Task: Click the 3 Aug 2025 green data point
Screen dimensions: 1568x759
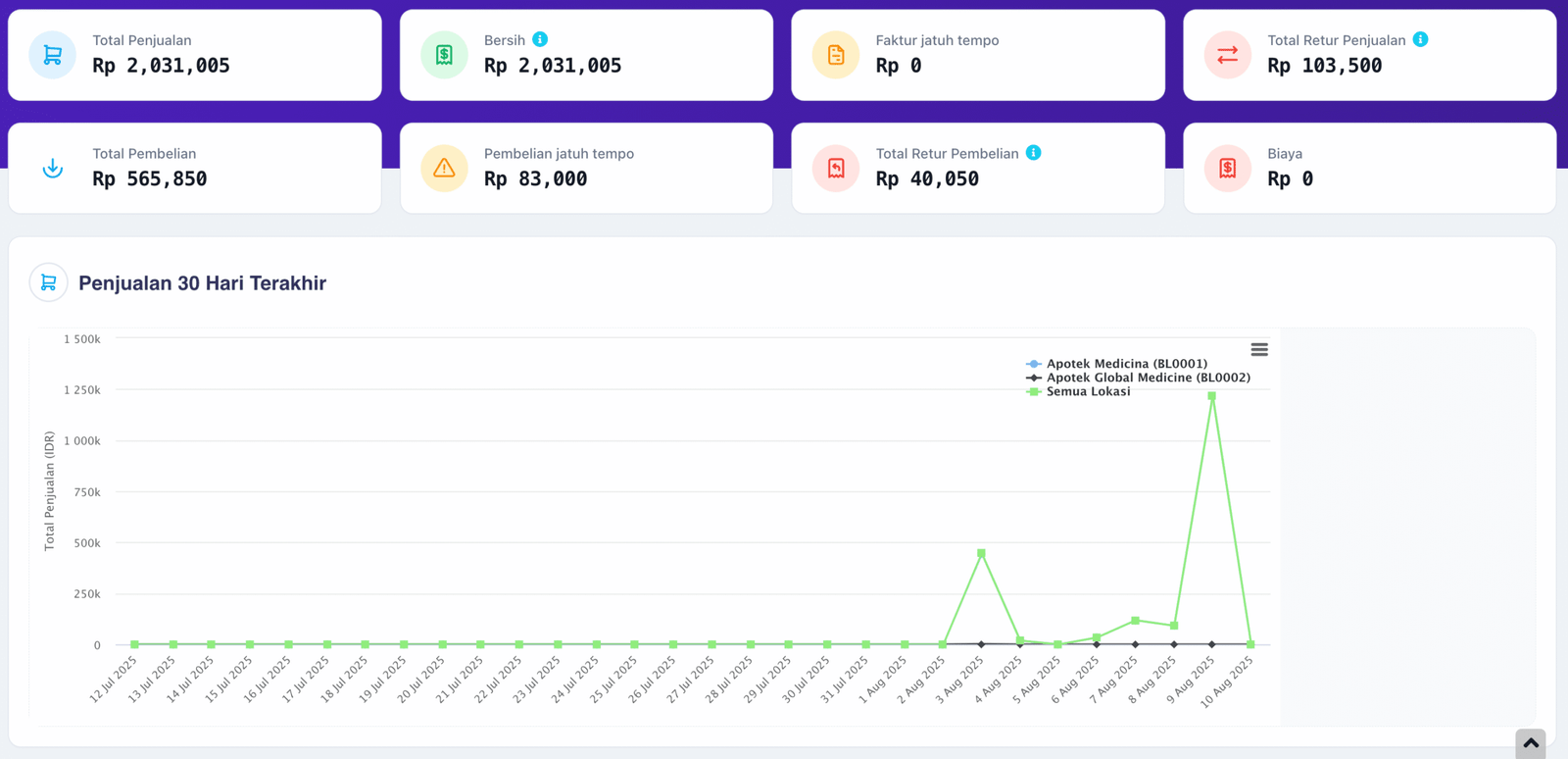Action: coord(981,553)
